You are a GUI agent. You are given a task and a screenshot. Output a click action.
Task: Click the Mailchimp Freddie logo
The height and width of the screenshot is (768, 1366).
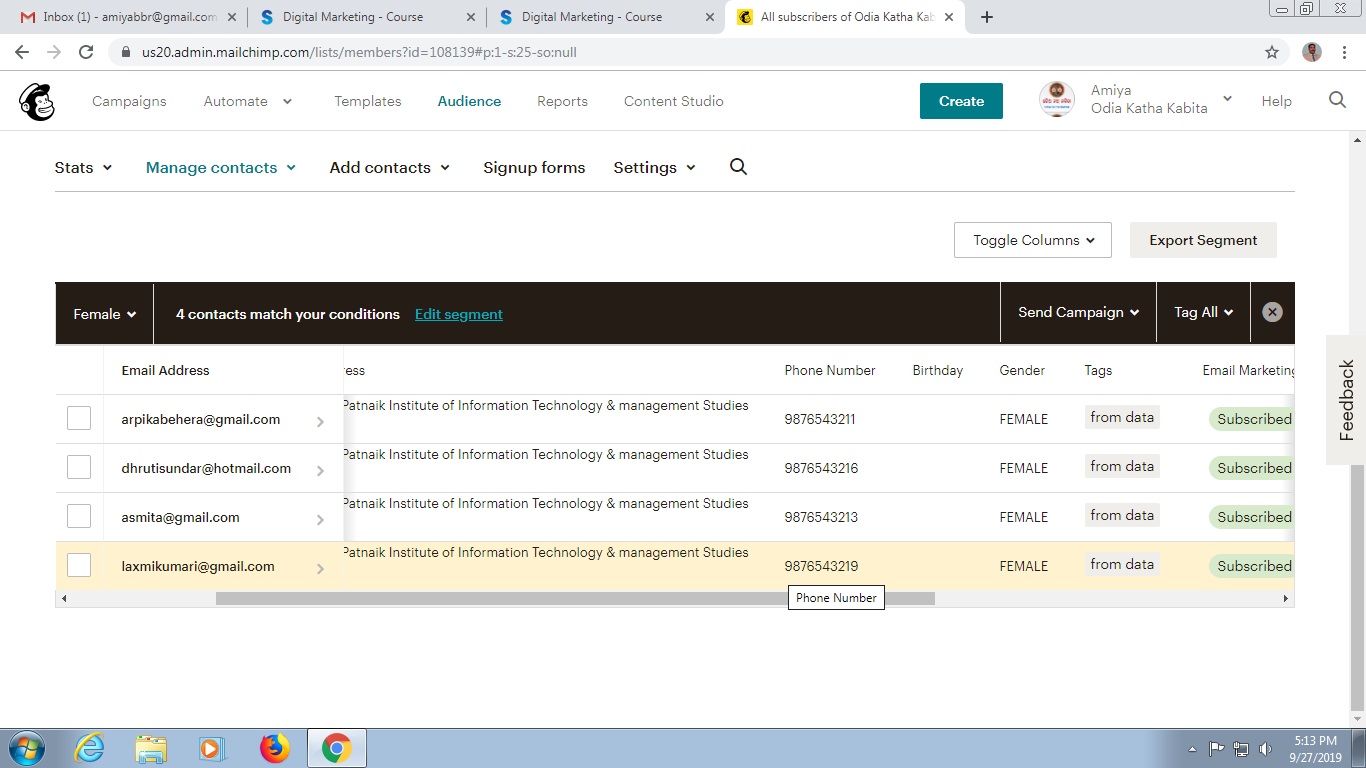click(x=37, y=101)
